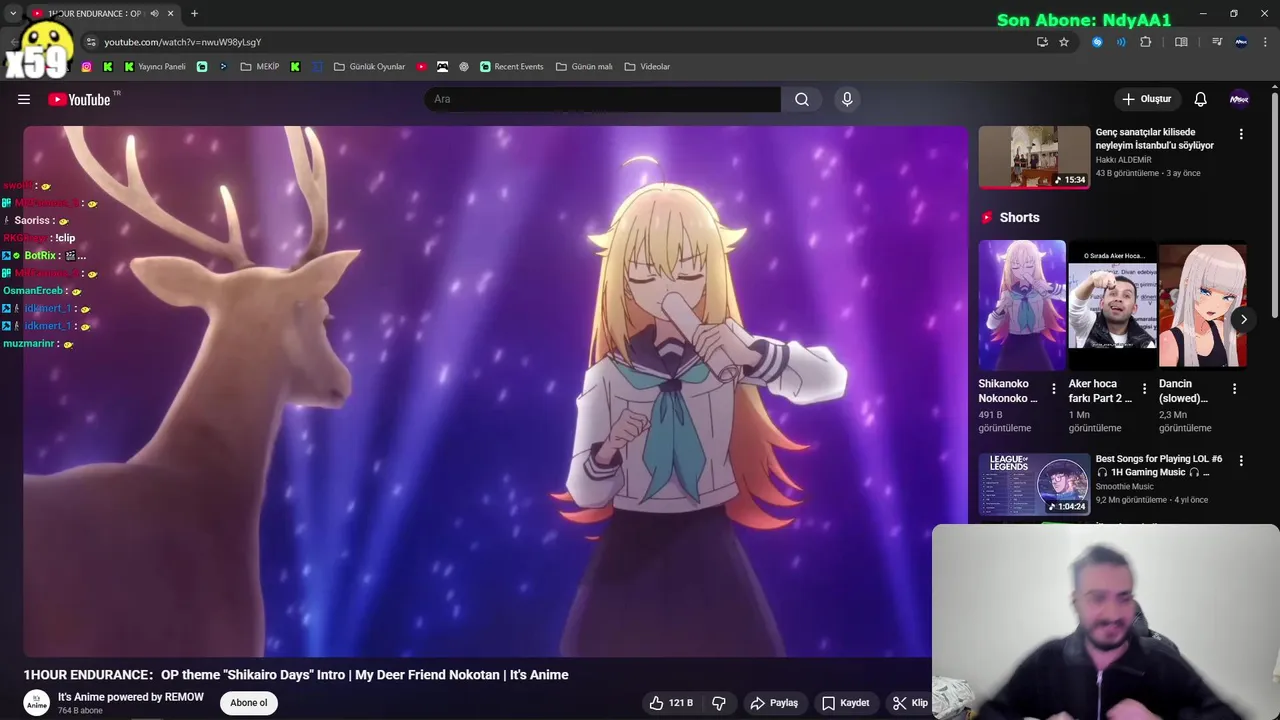This screenshot has height=720, width=1280.
Task: Open the YouTube bookmark in bookmarks bar
Action: pyautogui.click(x=421, y=67)
